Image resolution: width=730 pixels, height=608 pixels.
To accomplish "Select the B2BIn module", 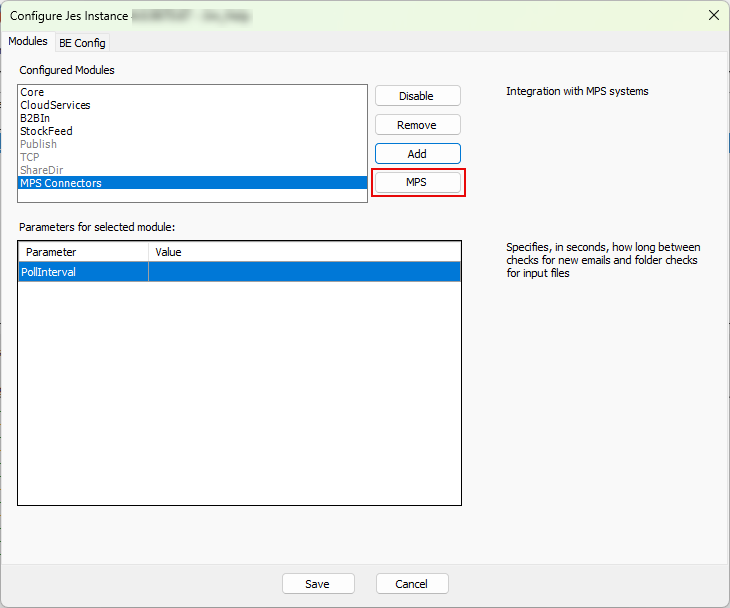I will coord(192,118).
